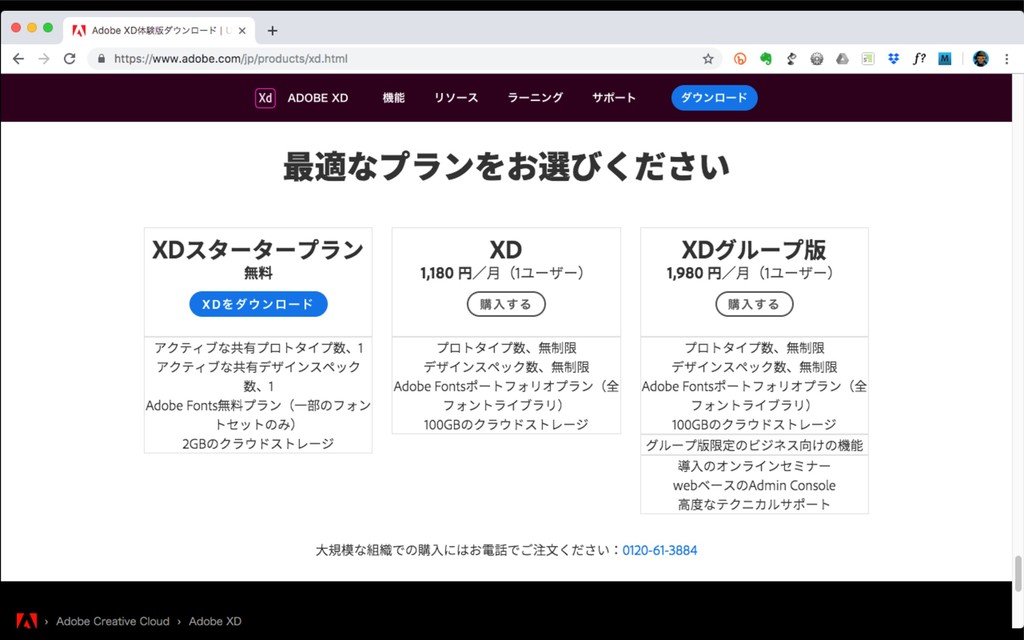Open the Google Drive extension

842,59
